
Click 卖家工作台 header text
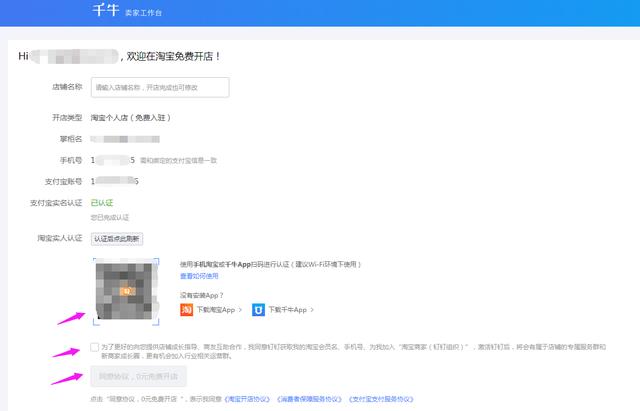tap(143, 13)
